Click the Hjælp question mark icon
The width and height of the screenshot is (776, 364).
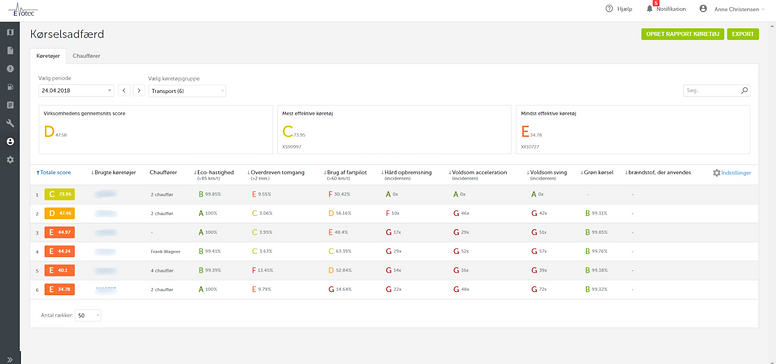[609, 9]
